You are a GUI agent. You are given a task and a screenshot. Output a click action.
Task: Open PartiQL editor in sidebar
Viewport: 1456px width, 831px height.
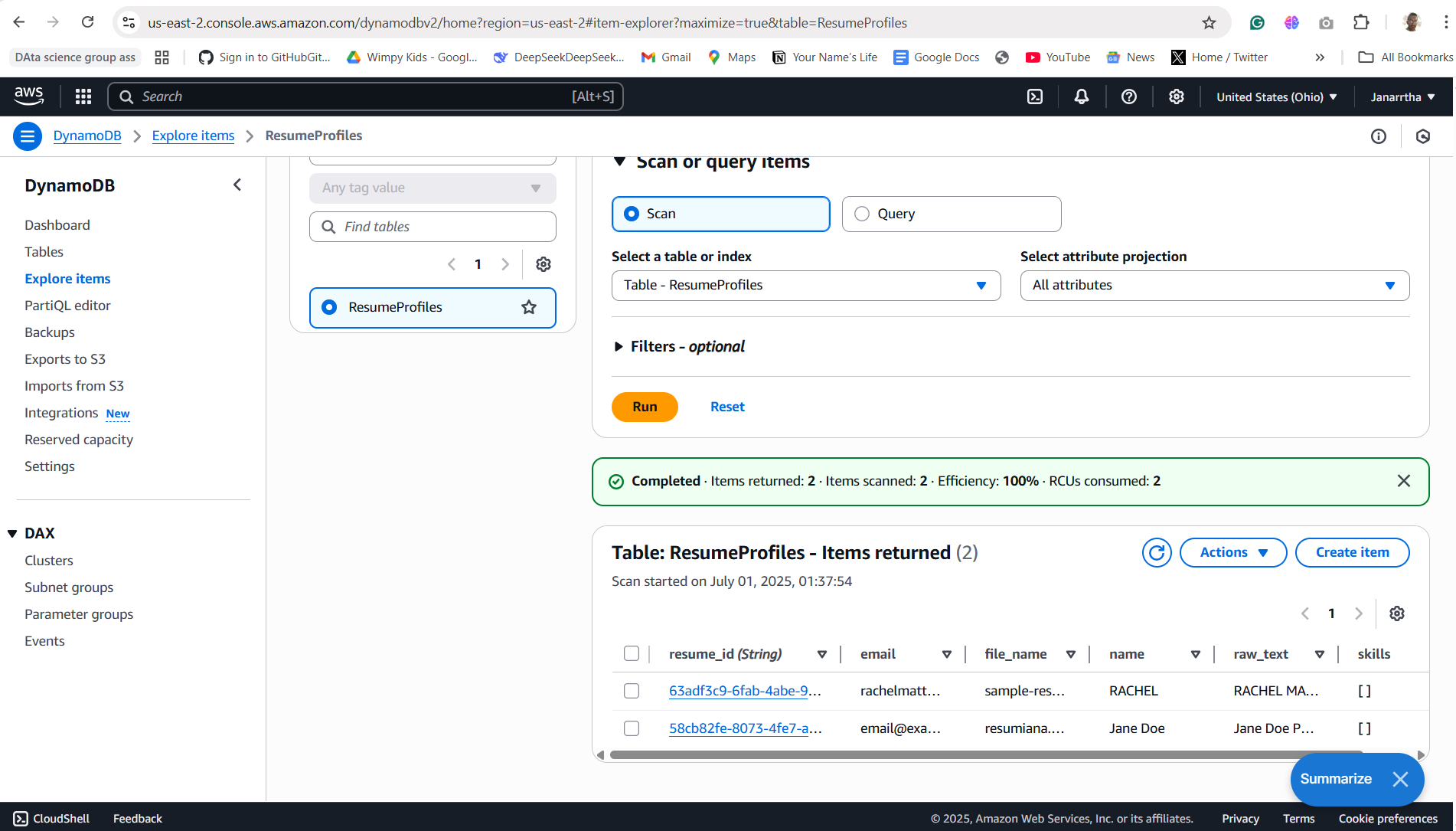(67, 306)
